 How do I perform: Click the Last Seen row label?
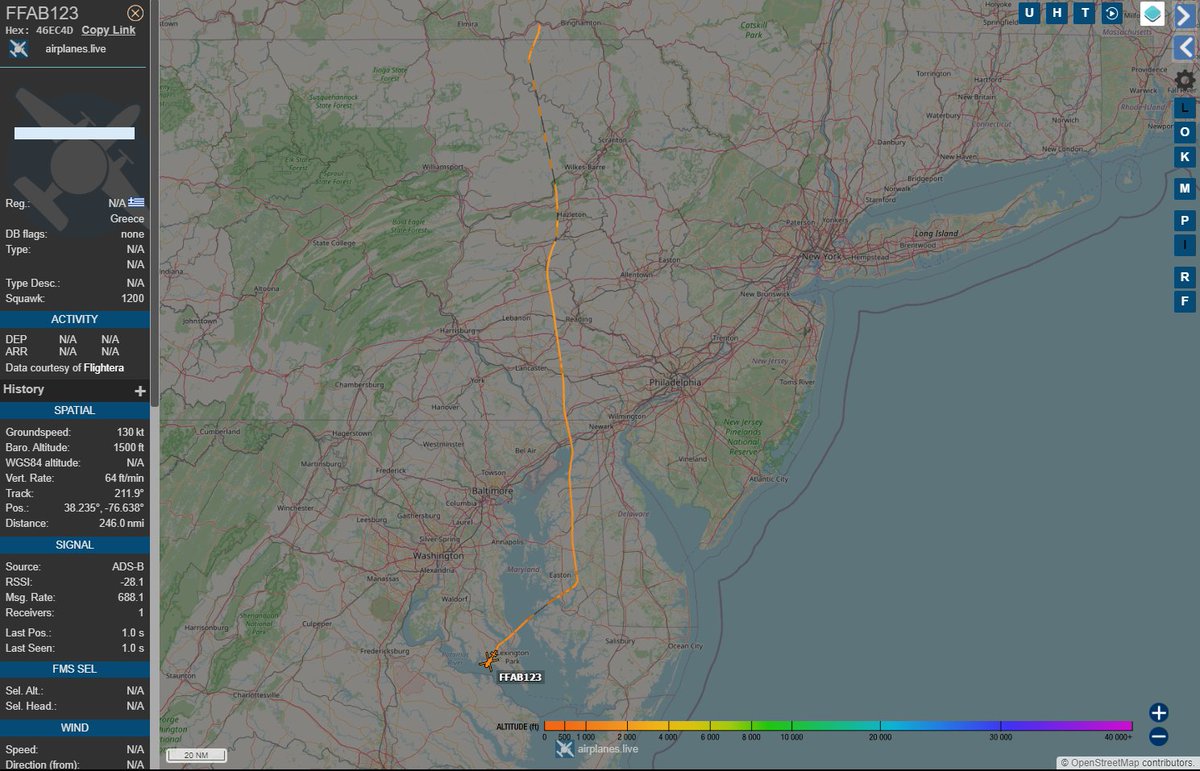(29, 648)
